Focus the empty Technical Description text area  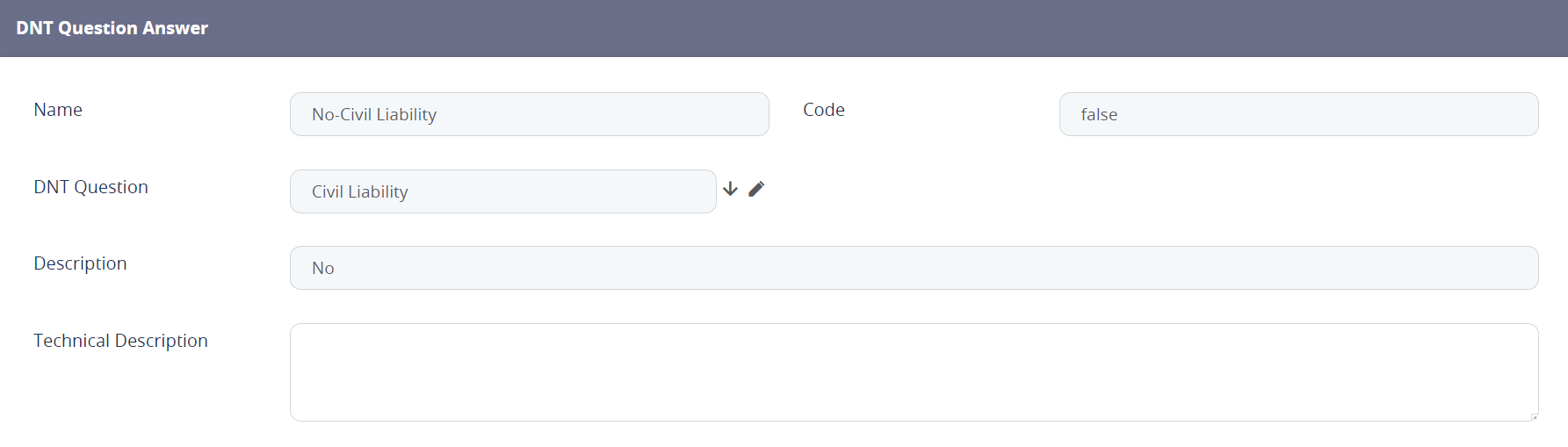click(x=914, y=372)
